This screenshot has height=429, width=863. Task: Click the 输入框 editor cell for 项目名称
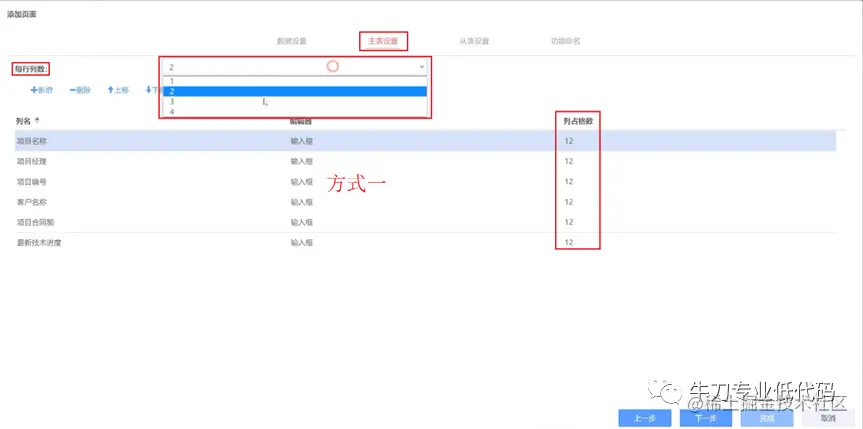pos(302,141)
